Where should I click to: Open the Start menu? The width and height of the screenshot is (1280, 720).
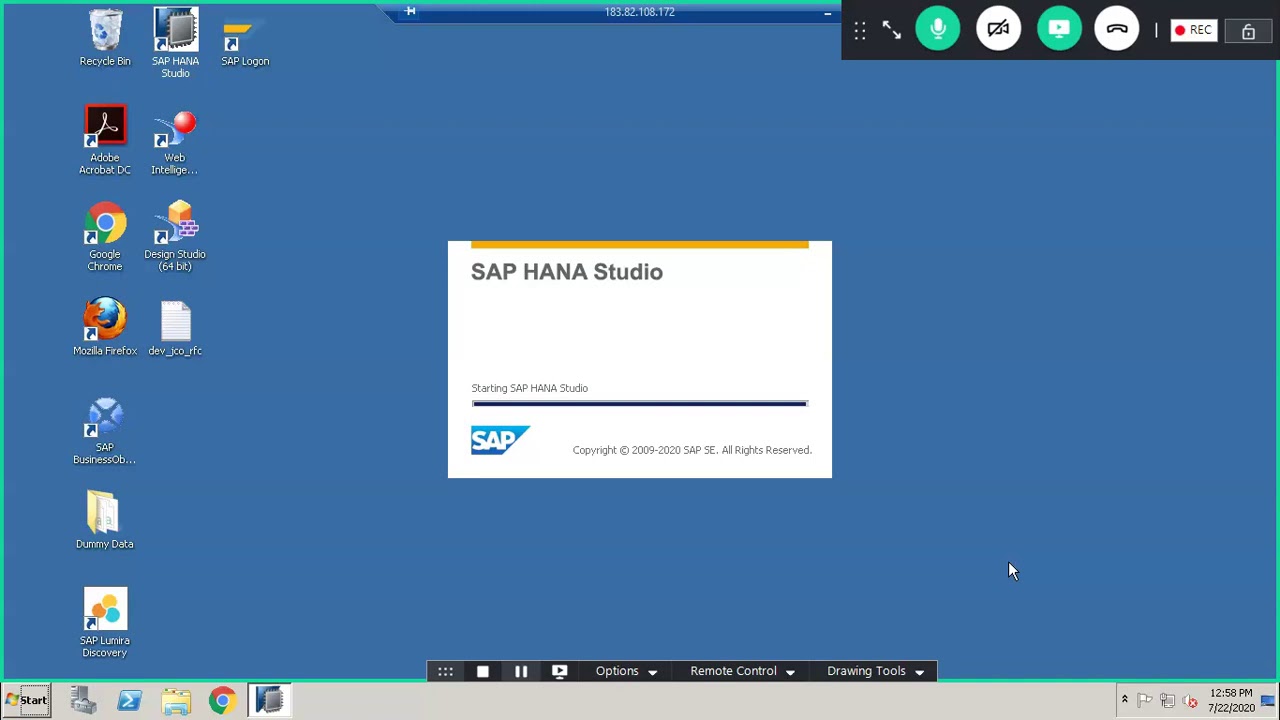click(26, 701)
